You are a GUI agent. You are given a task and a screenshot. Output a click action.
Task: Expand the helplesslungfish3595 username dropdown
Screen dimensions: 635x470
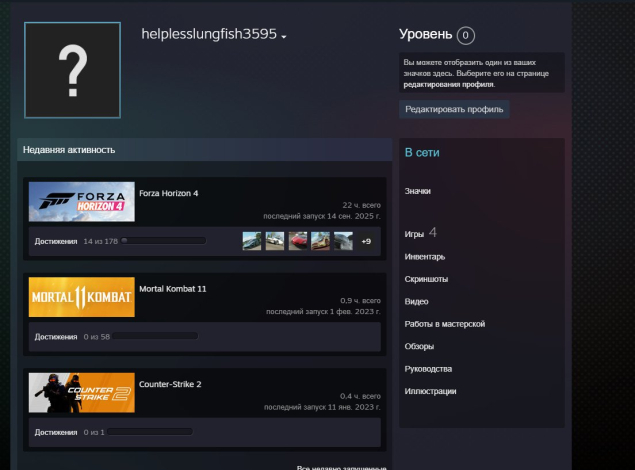(284, 36)
